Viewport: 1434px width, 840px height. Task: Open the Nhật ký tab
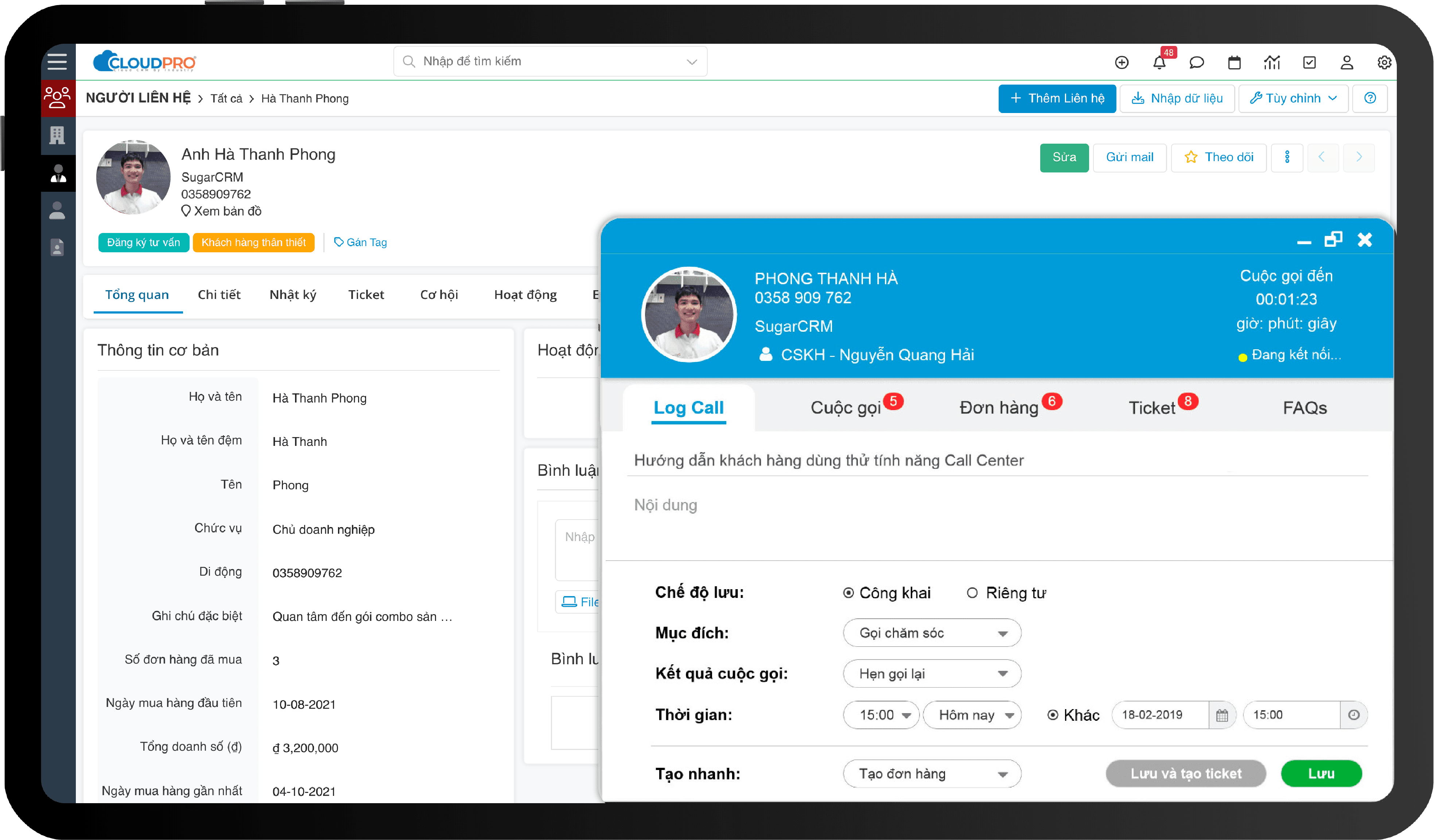coord(292,295)
